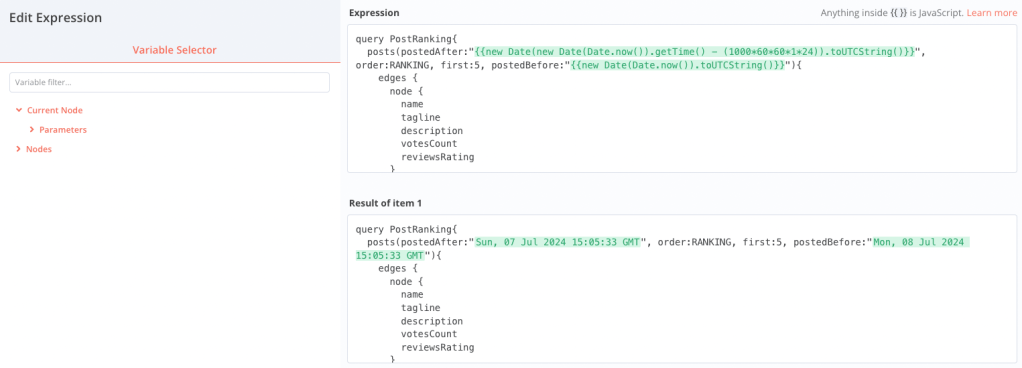Click 'Sun, 07 Jul 2024 15:05:33 GMT' result value
The width and height of the screenshot is (1022, 368).
point(559,242)
